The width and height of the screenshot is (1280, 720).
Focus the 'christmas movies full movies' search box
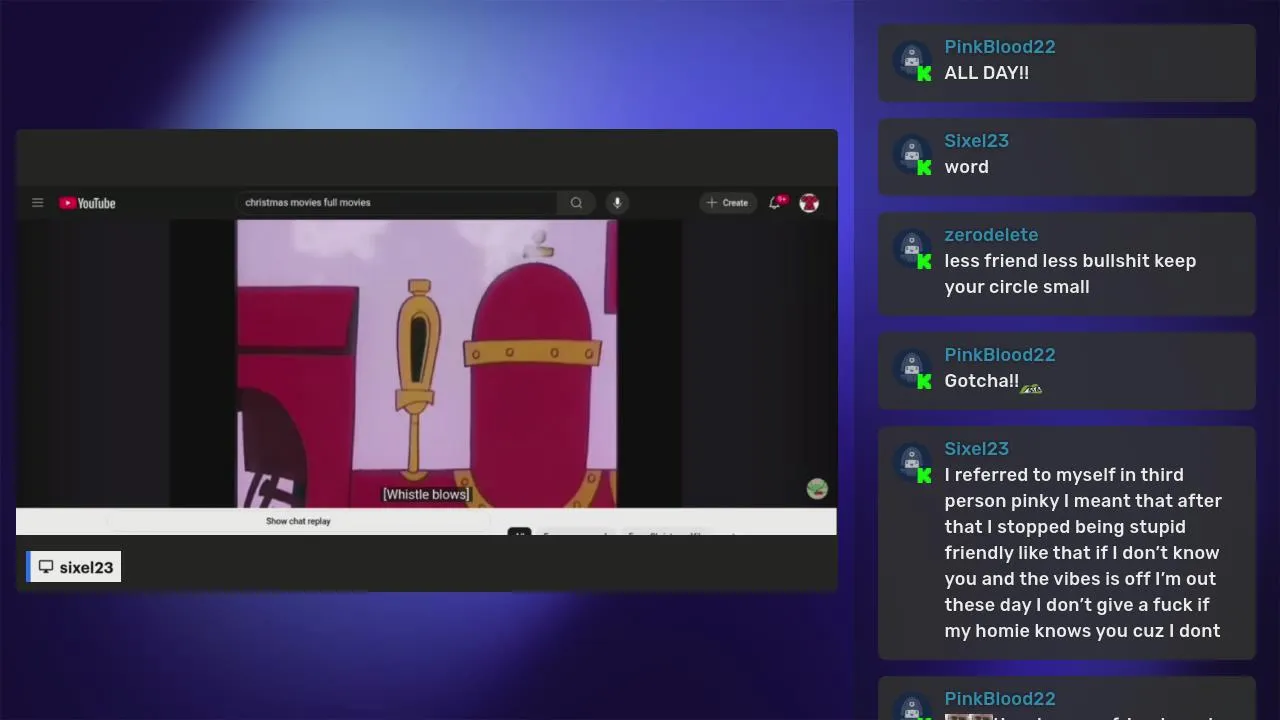pyautogui.click(x=396, y=202)
